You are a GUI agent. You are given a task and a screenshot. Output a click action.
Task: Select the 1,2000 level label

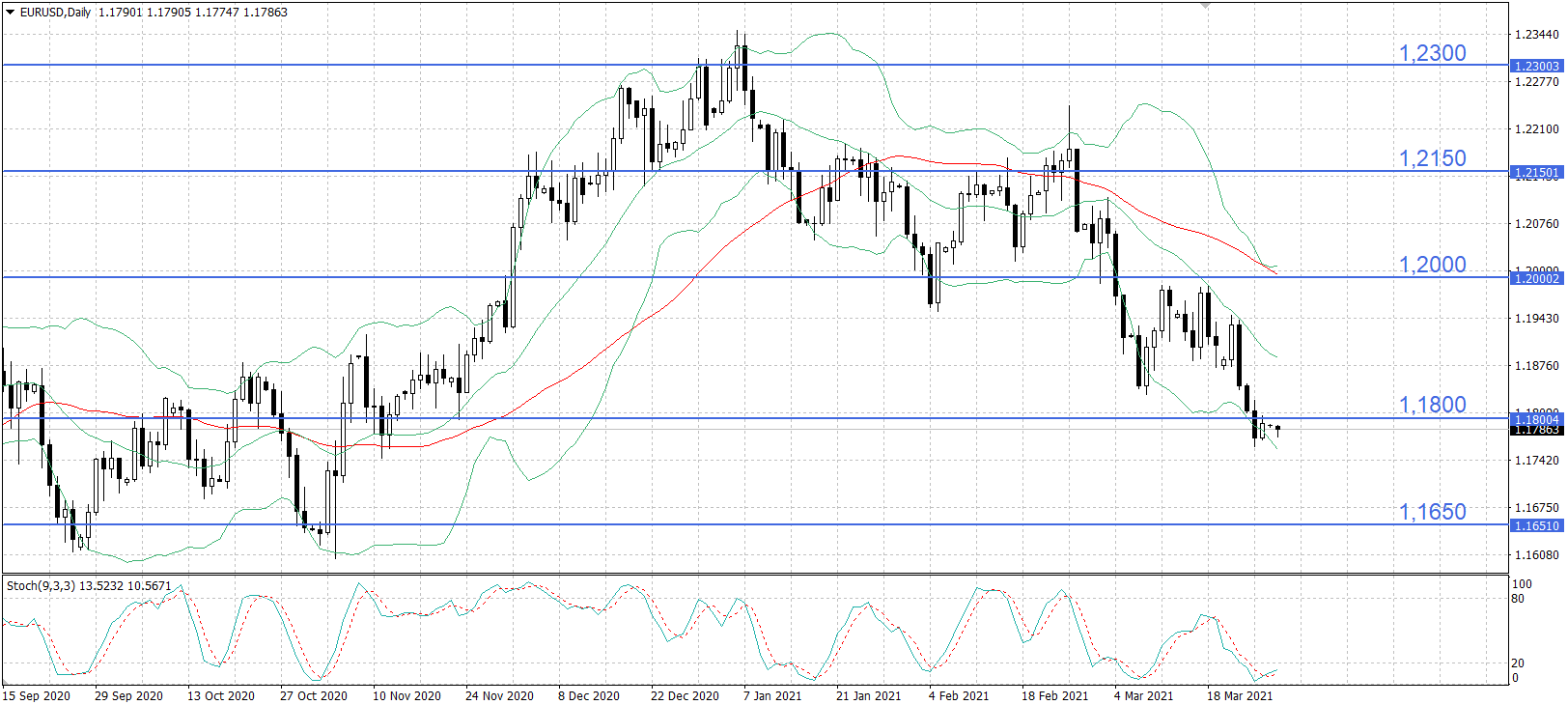pyautogui.click(x=1432, y=265)
